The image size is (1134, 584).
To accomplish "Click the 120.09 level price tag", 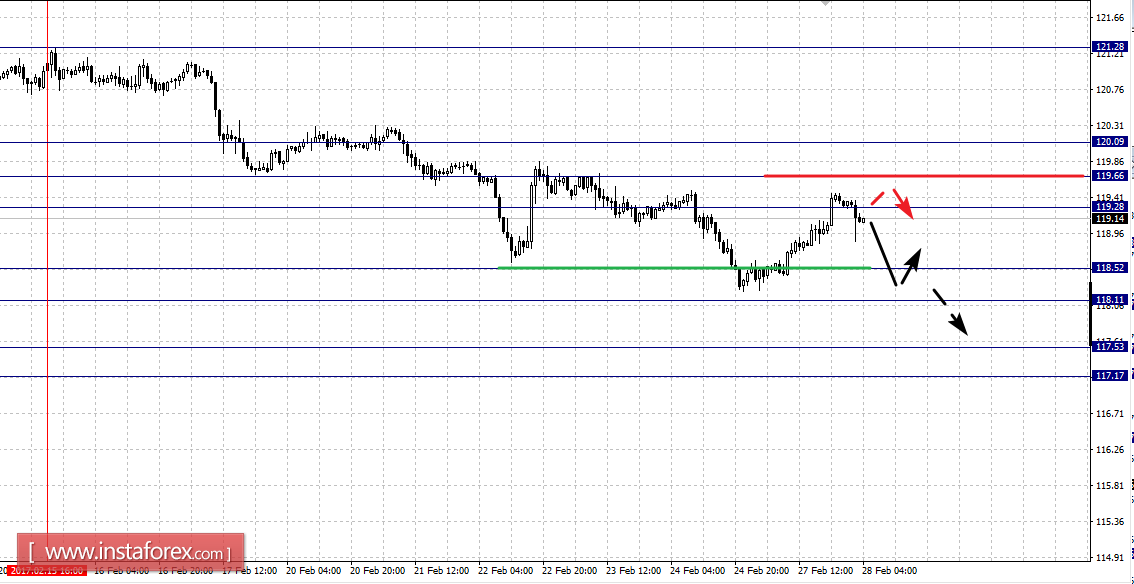I will point(1109,142).
